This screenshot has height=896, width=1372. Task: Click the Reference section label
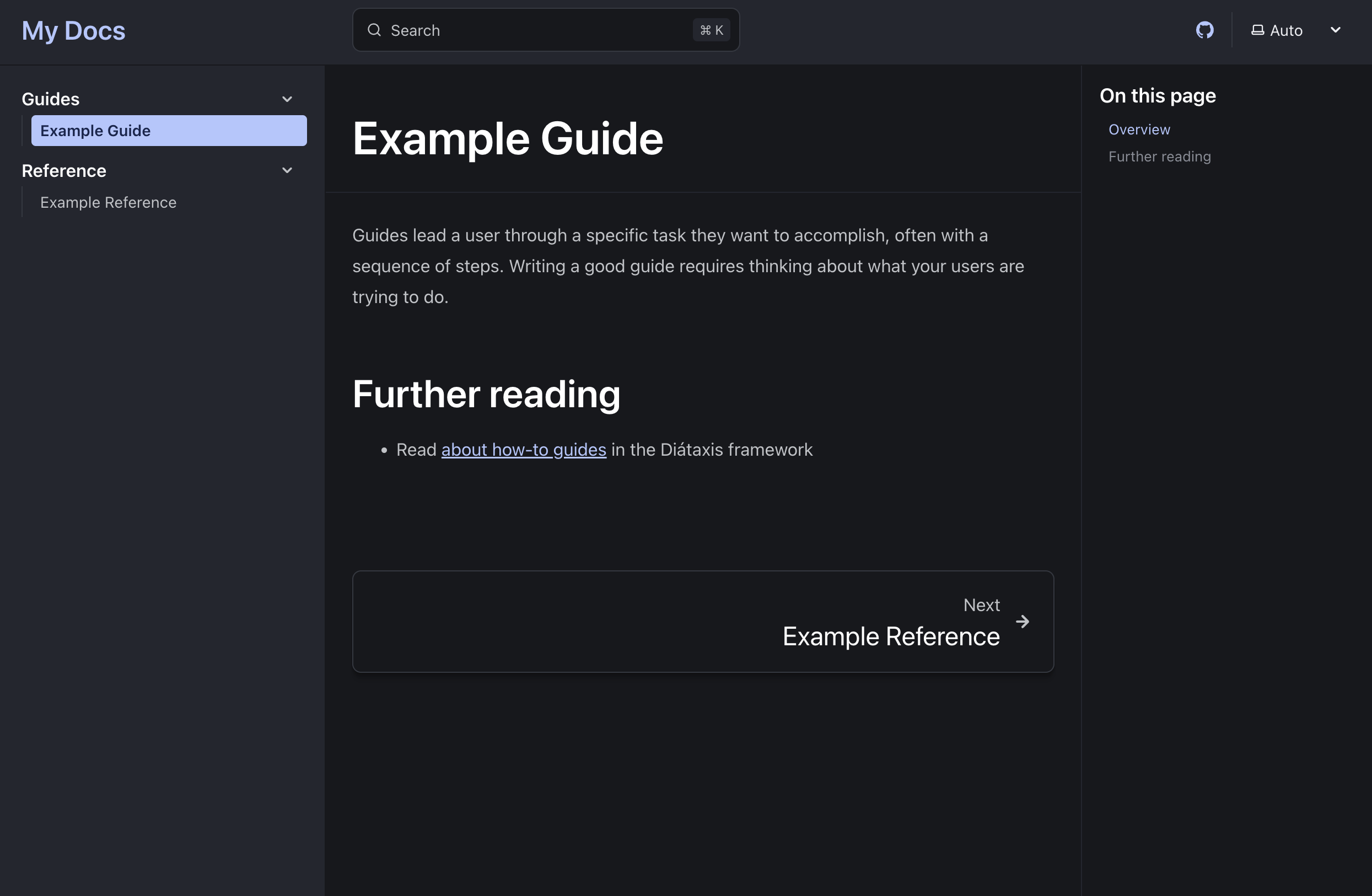(x=64, y=171)
